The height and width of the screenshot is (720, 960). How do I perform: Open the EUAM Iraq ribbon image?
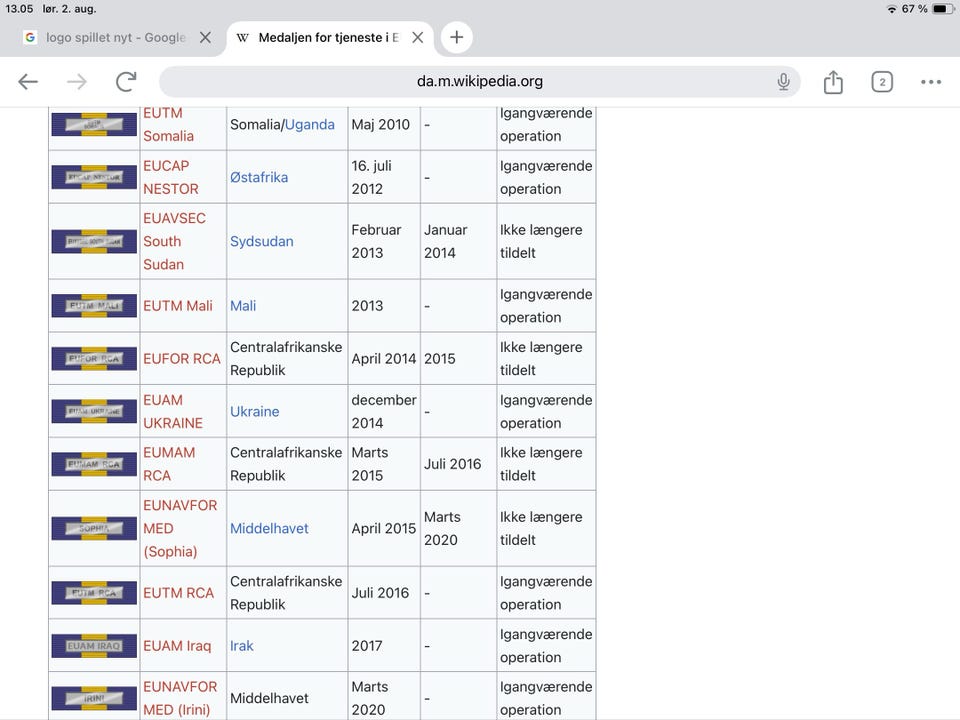[x=94, y=646]
